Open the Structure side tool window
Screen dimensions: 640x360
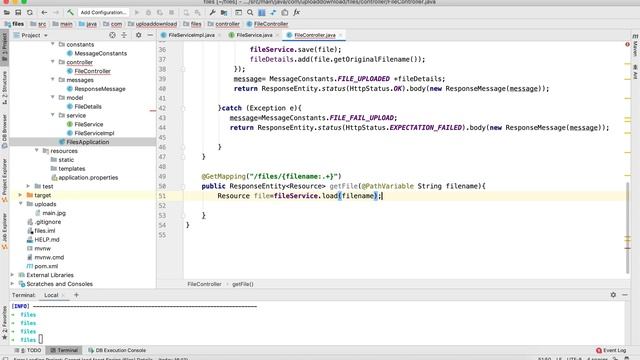click(4, 87)
